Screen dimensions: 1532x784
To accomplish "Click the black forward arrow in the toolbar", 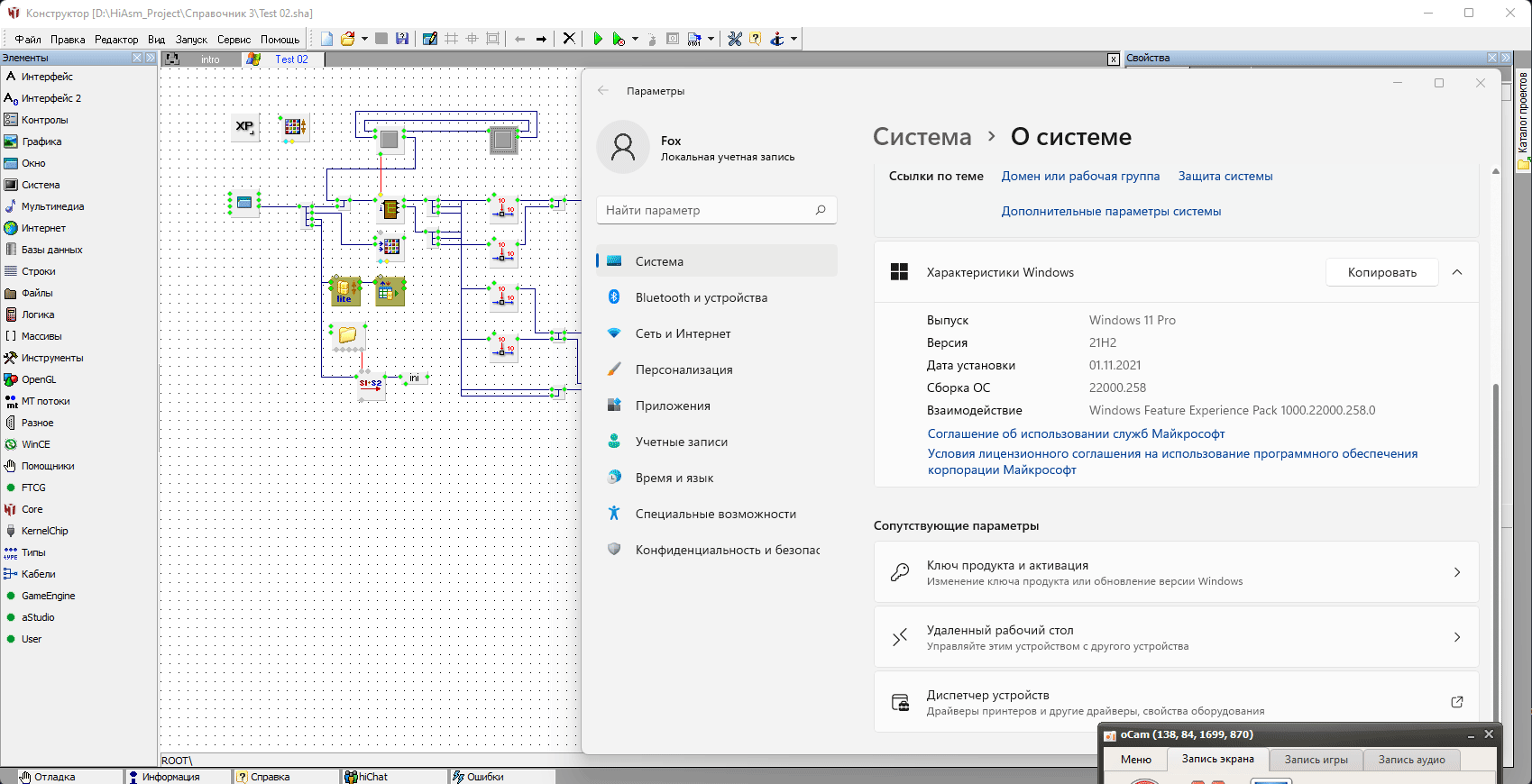I will [x=541, y=39].
